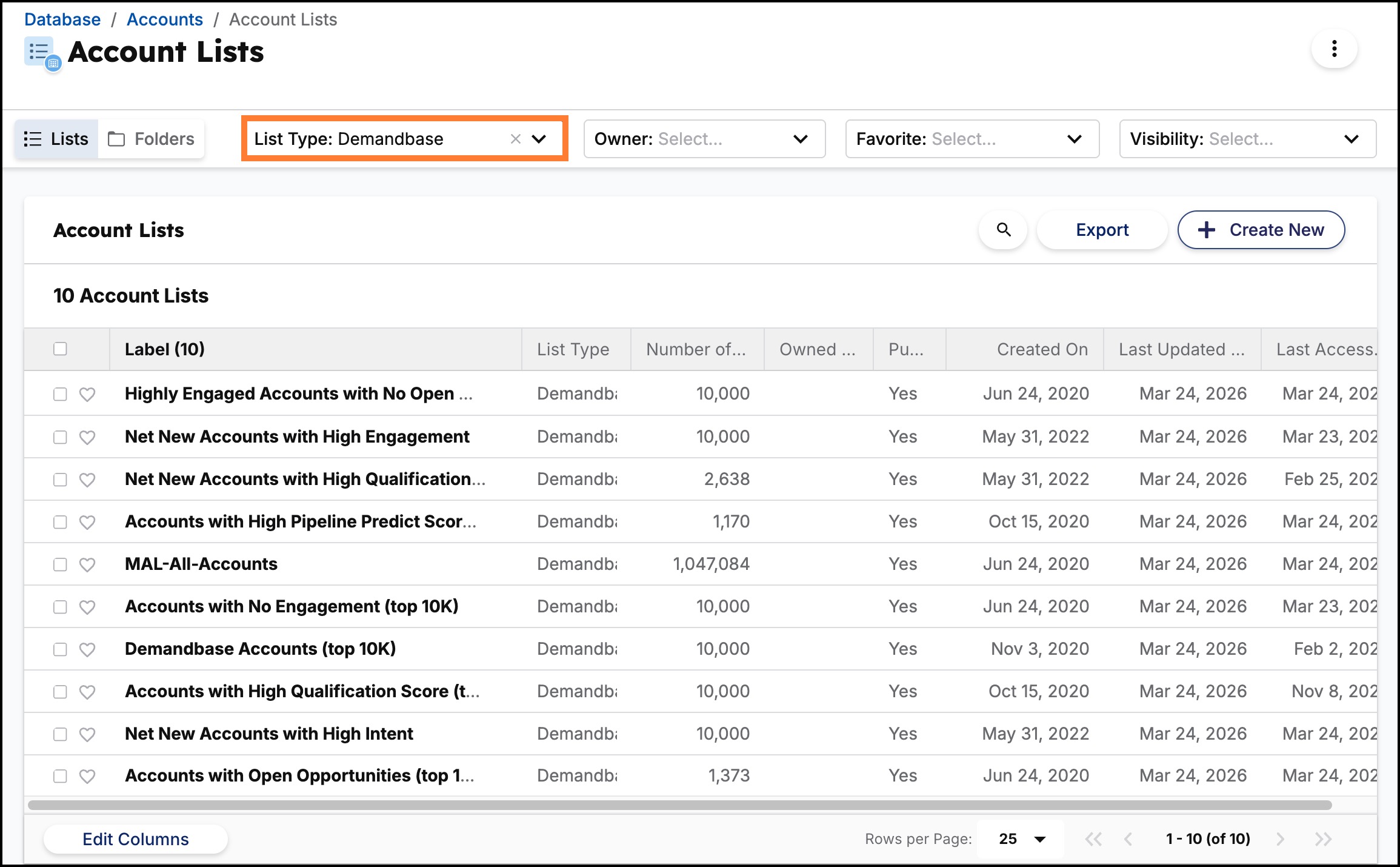Favorite Net New Accounts with High Intent
The image size is (1400, 867).
[x=87, y=734]
